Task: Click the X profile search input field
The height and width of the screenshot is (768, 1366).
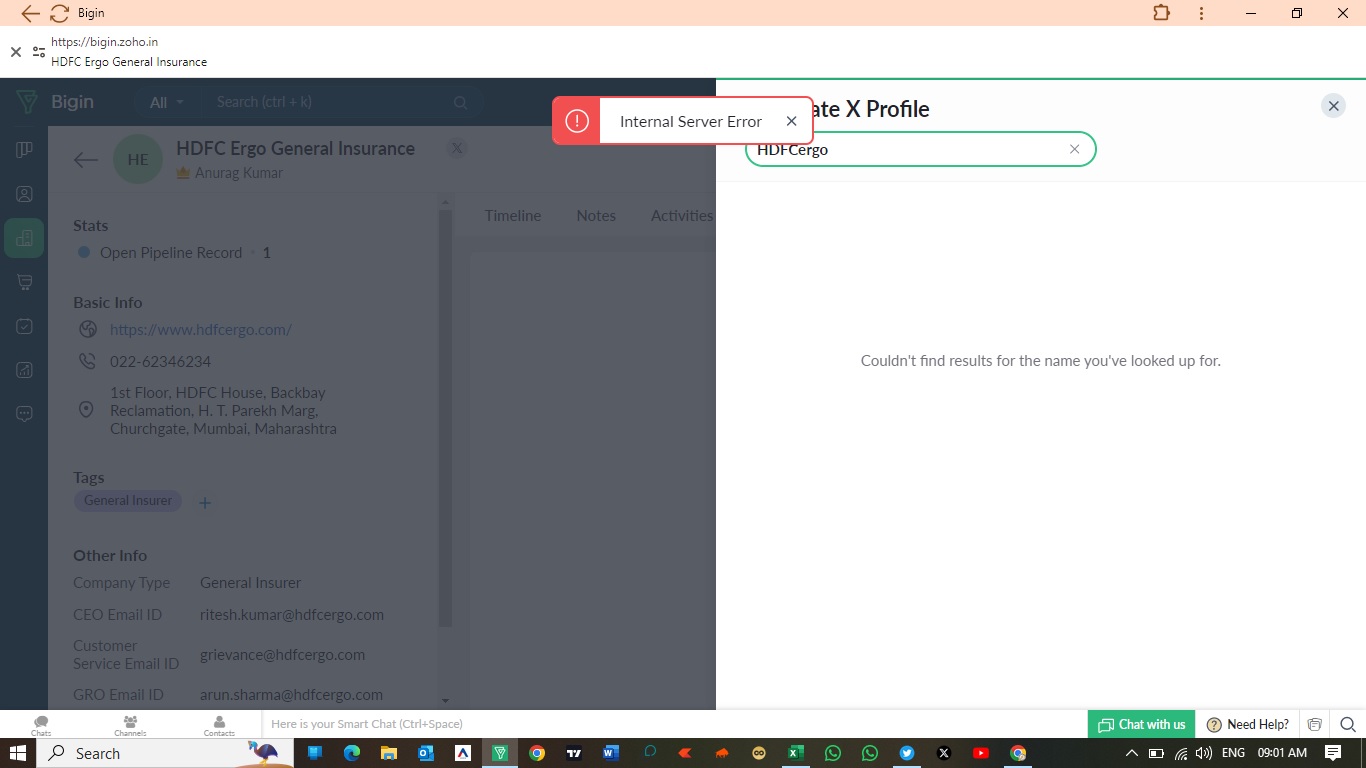Action: 920,149
